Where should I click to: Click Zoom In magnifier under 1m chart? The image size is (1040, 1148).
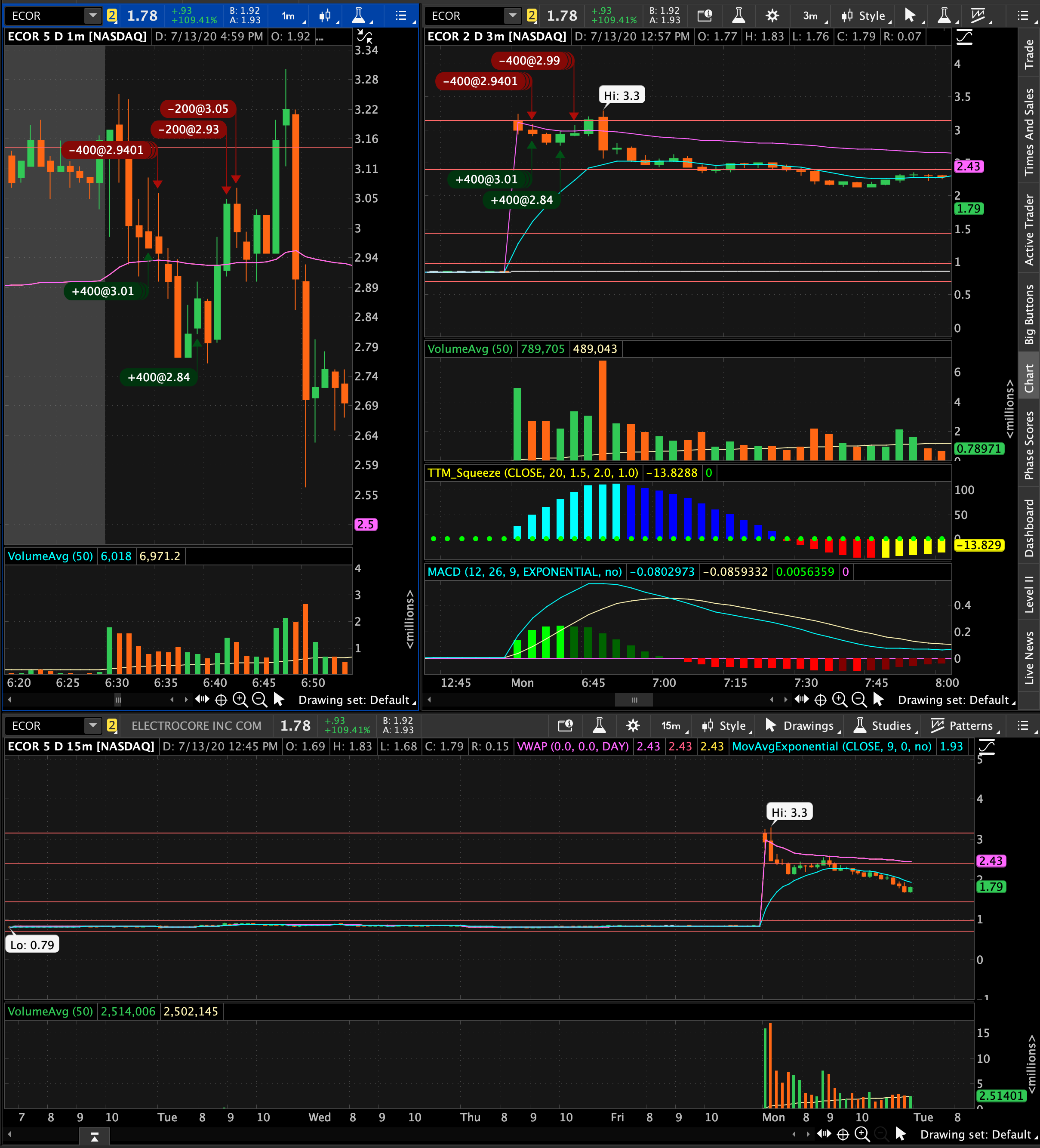coord(240,700)
